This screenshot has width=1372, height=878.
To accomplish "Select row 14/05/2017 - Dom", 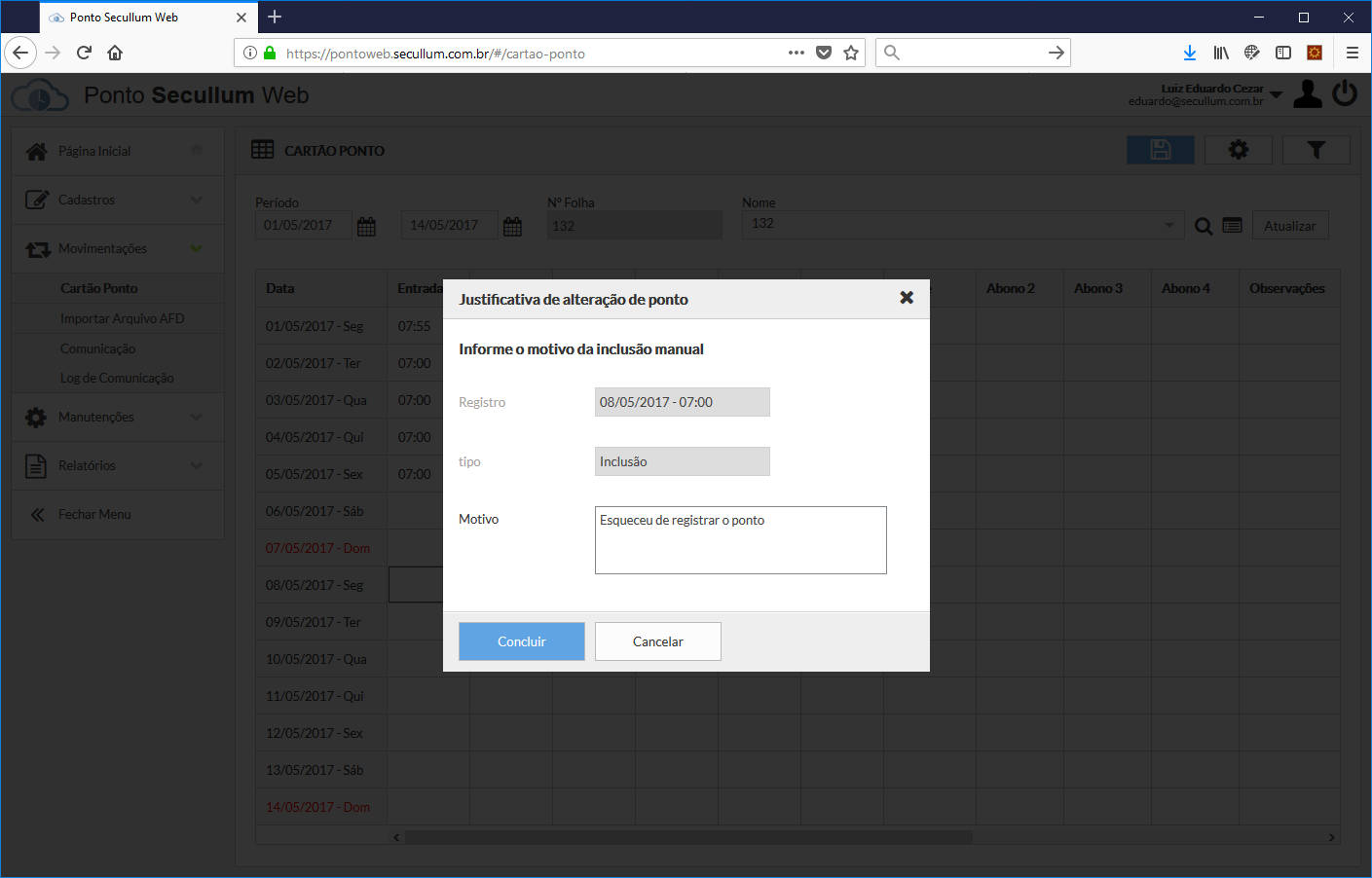I will pos(317,807).
